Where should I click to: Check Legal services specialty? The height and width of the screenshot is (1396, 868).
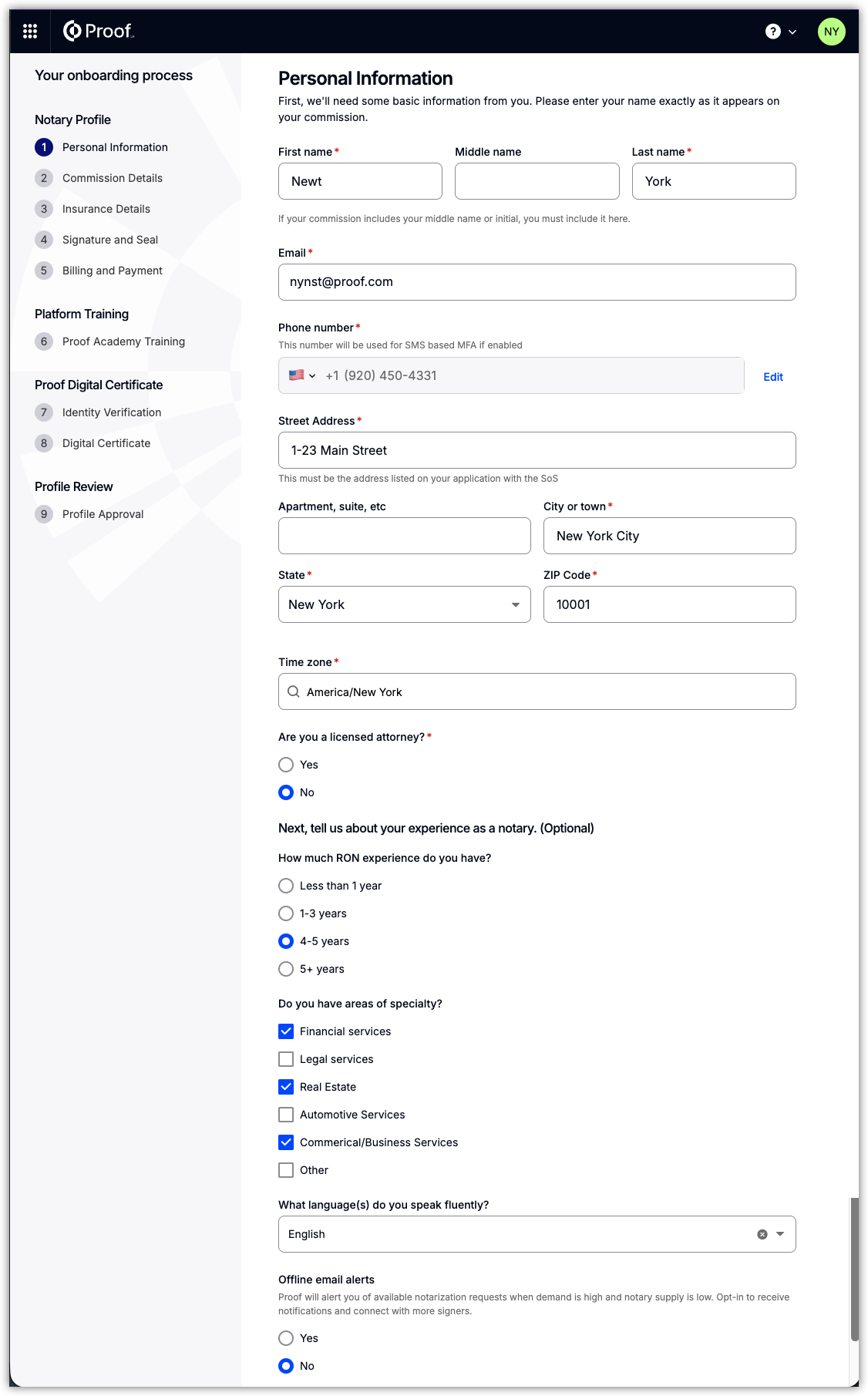pyautogui.click(x=286, y=1059)
